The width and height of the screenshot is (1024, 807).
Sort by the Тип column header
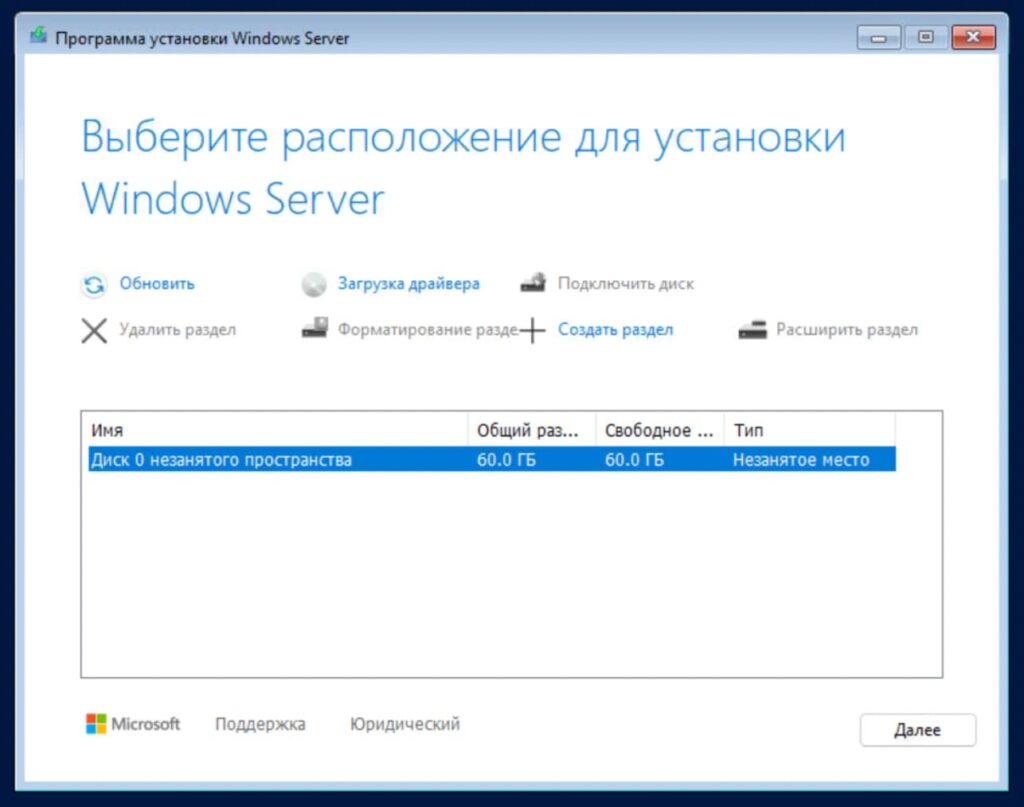[x=810, y=430]
